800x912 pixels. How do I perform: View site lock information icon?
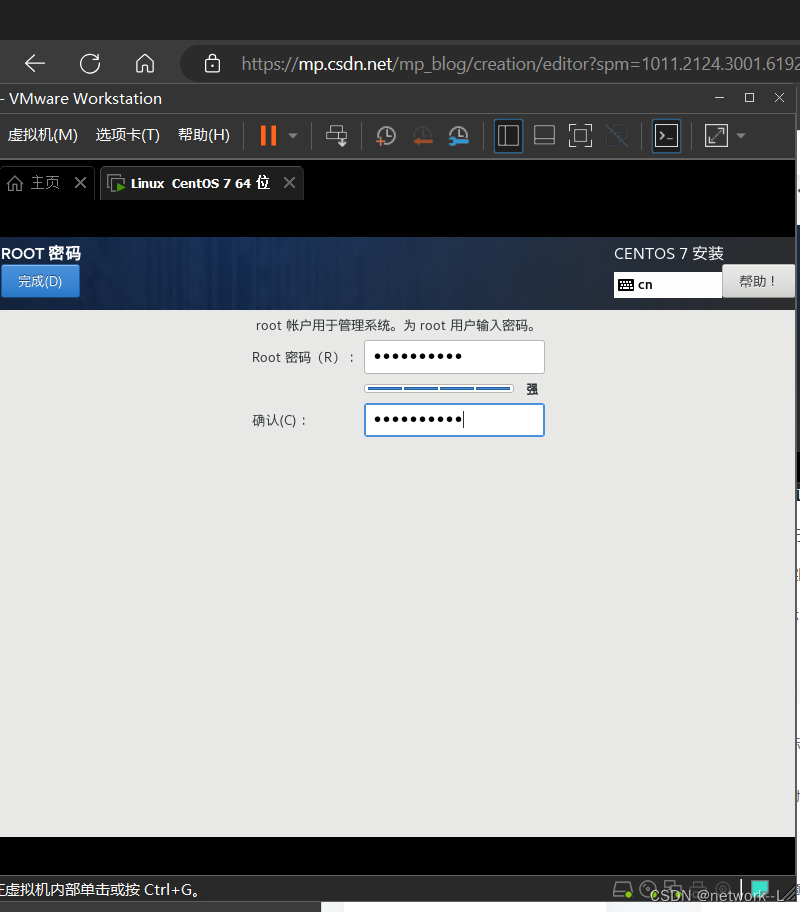coord(212,63)
